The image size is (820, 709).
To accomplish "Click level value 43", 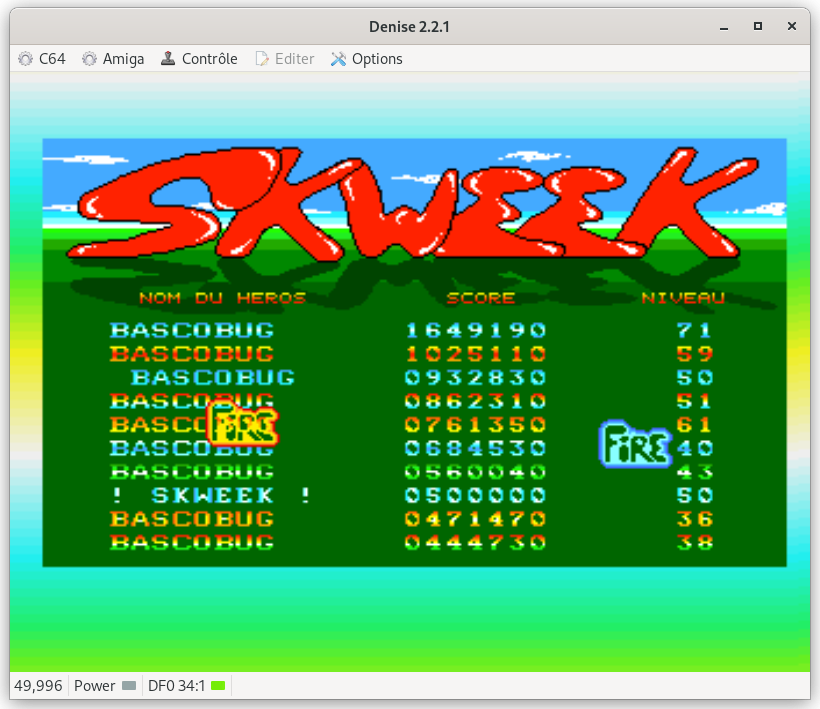I will [x=694, y=472].
